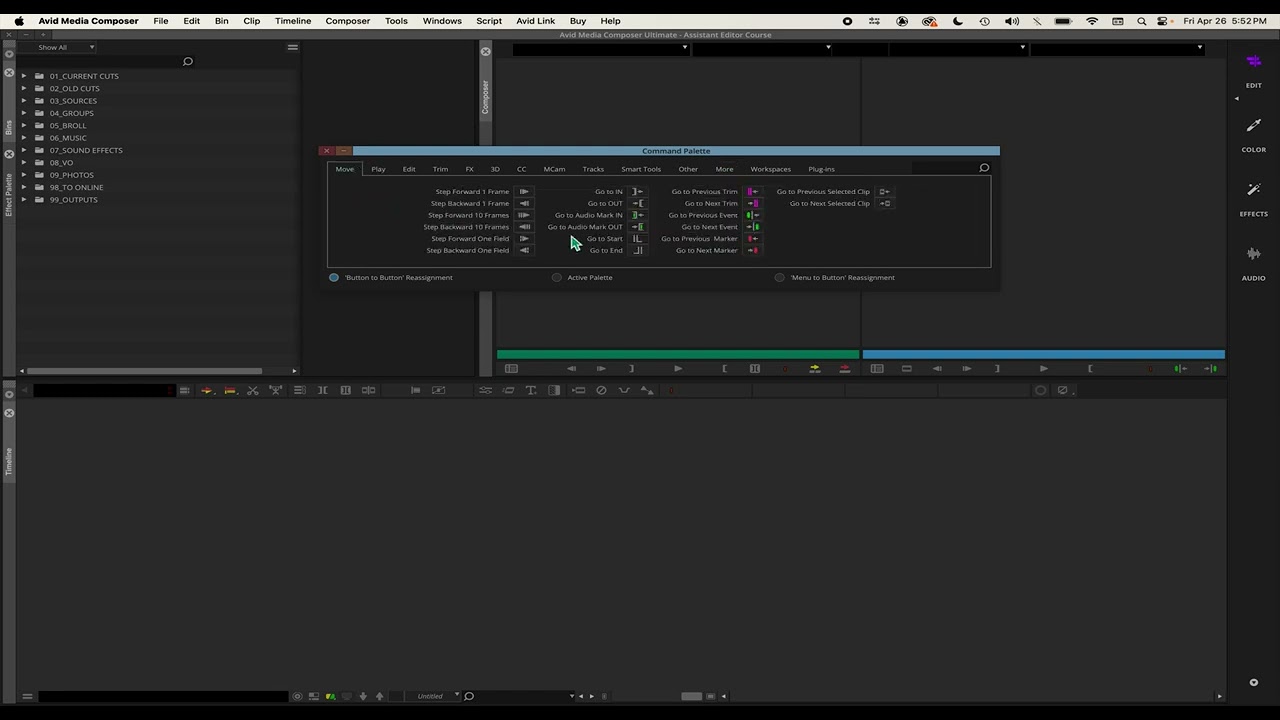The height and width of the screenshot is (720, 1280).
Task: Open the Untitled timeline view dropdown
Action: tap(435, 696)
